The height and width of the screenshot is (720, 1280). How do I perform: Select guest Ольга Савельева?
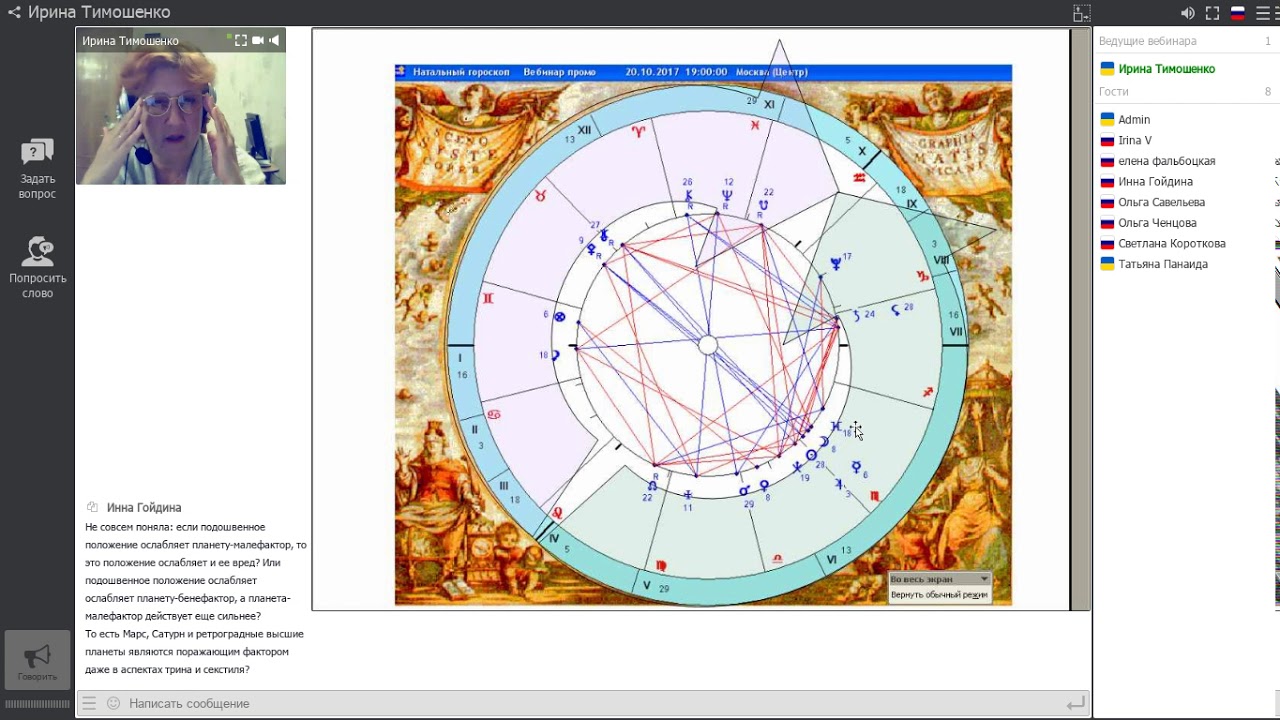[1160, 202]
